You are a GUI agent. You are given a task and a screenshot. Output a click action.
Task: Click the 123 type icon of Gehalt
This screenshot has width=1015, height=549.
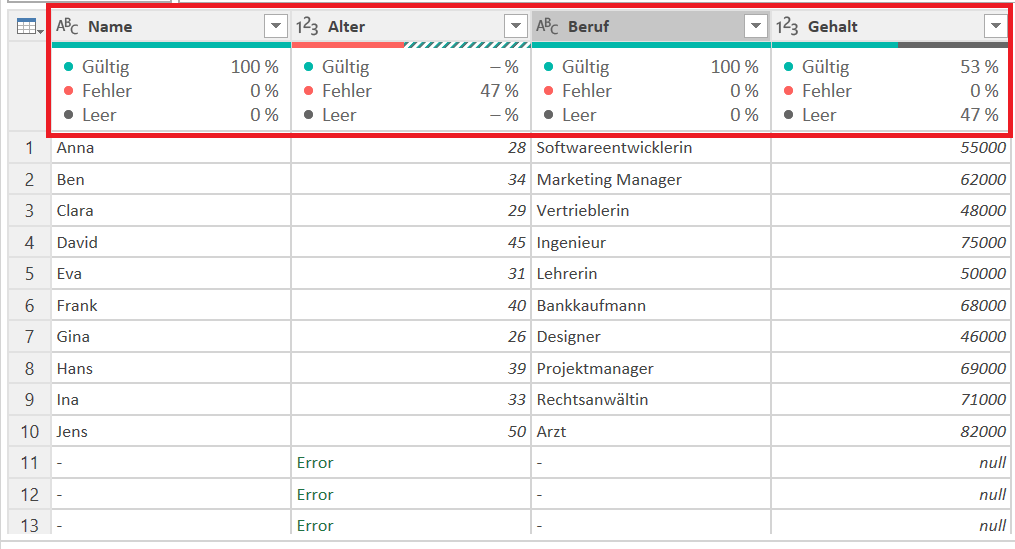pos(786,27)
